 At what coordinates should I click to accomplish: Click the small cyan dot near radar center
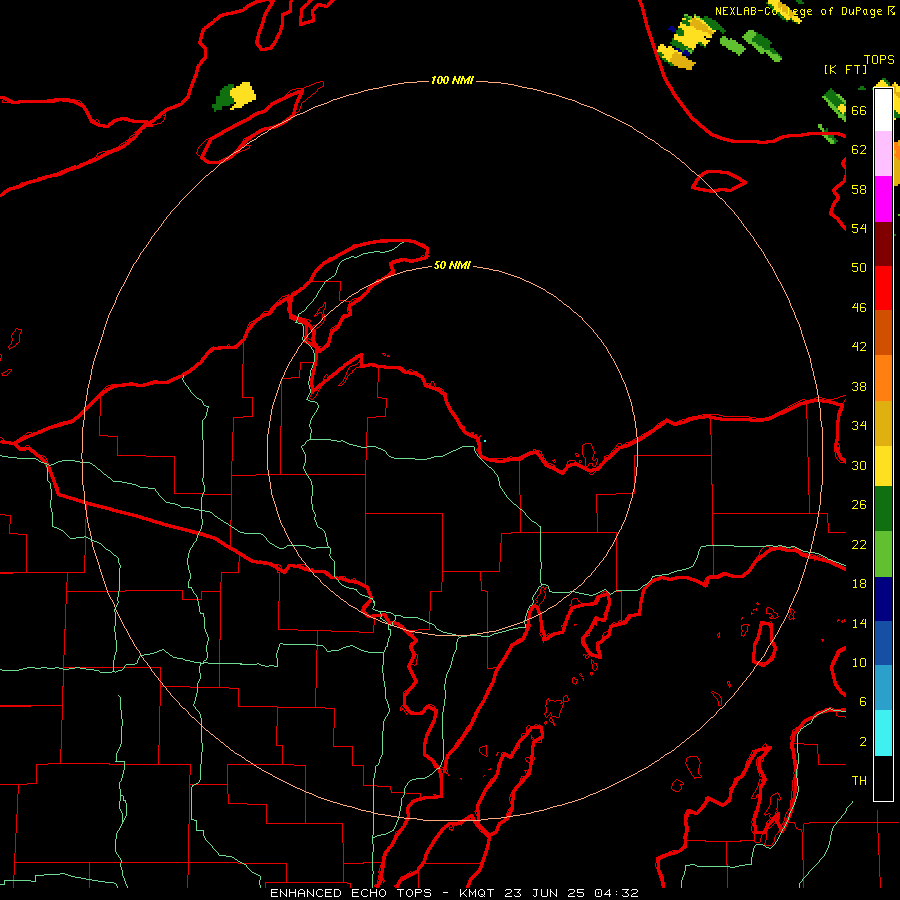pos(485,441)
